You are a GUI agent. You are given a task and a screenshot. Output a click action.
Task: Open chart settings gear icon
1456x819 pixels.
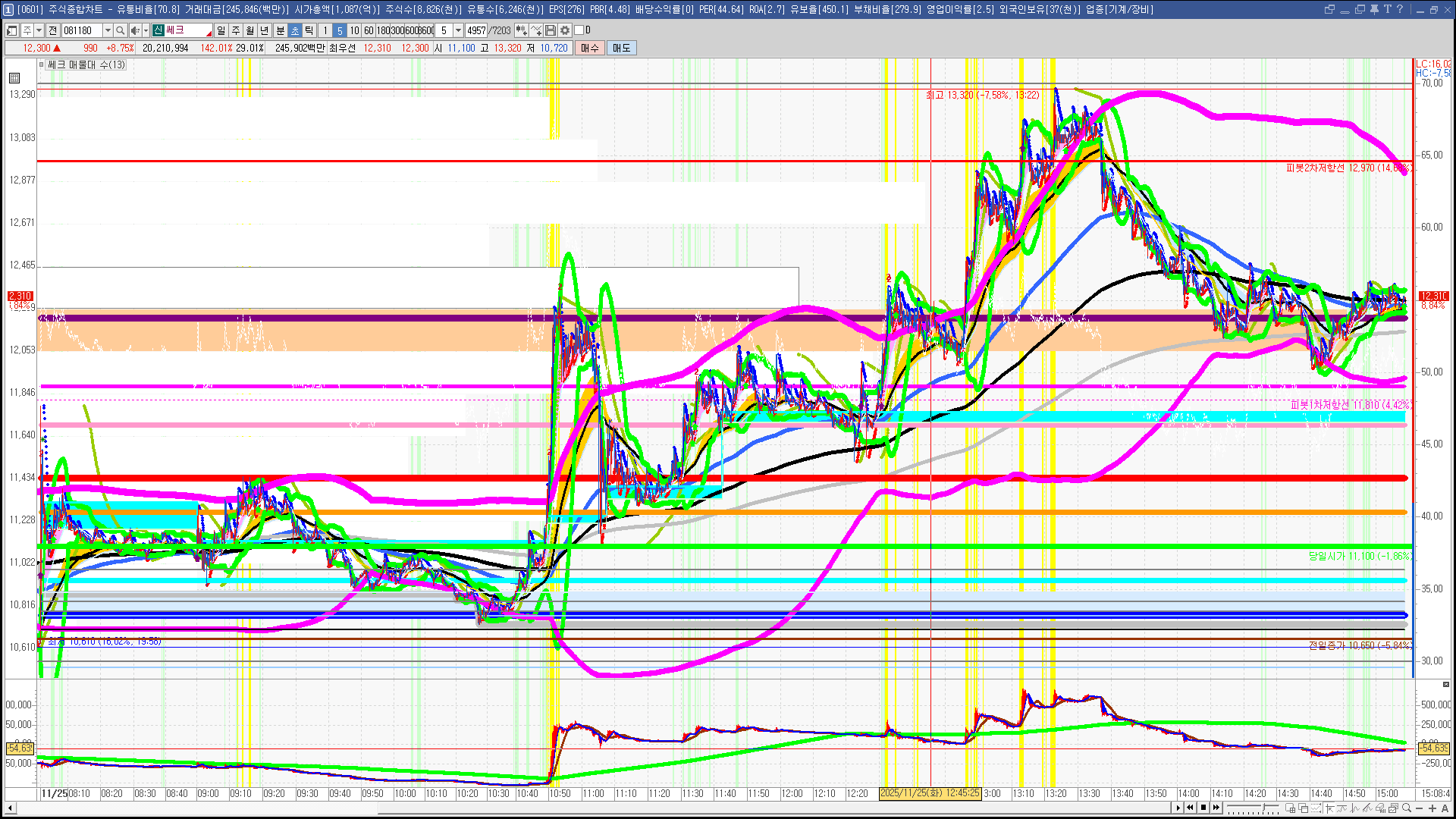pyautogui.click(x=565, y=30)
